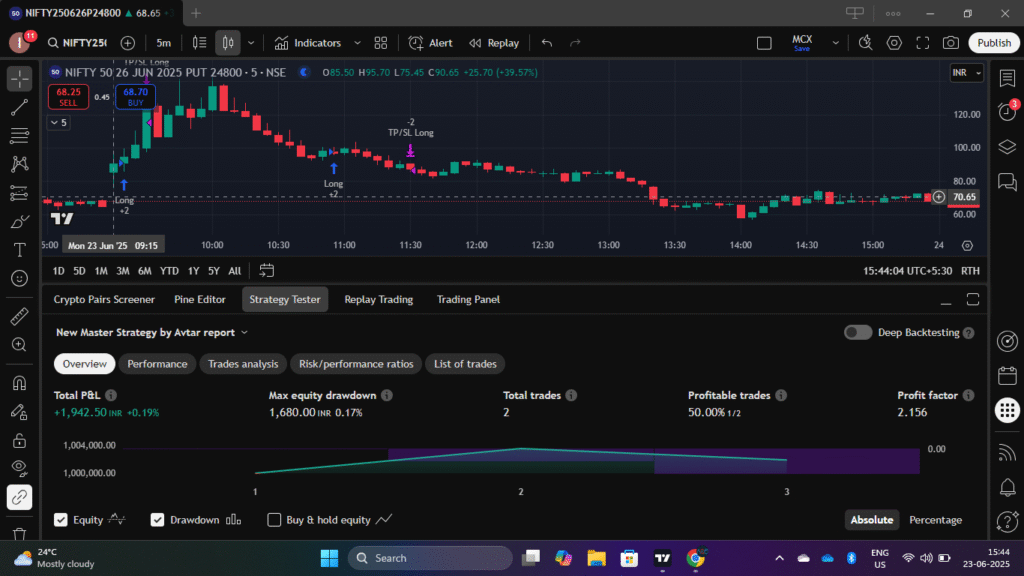This screenshot has width=1024, height=576.
Task: Hide all drawings with eye icon
Action: pyautogui.click(x=20, y=468)
